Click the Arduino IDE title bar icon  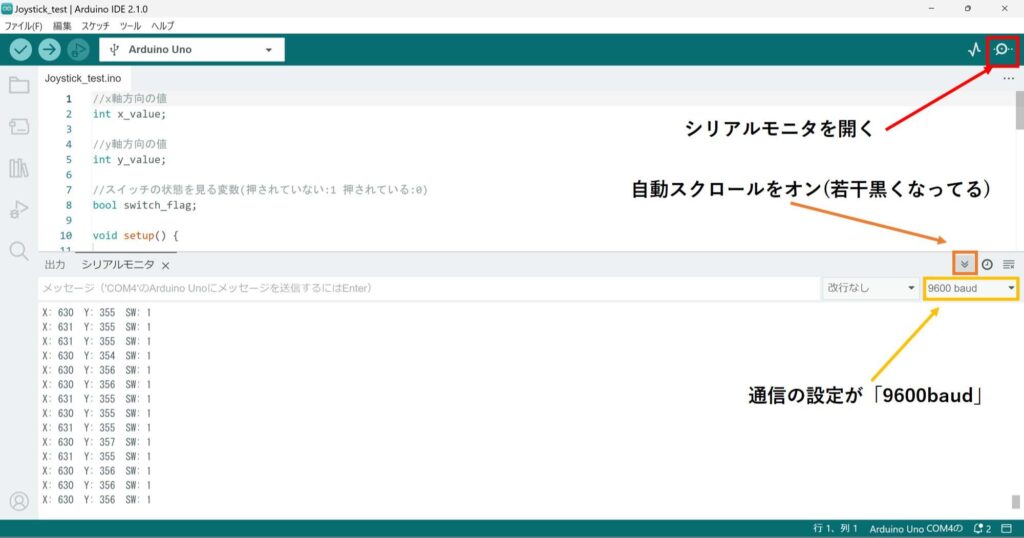7,8
